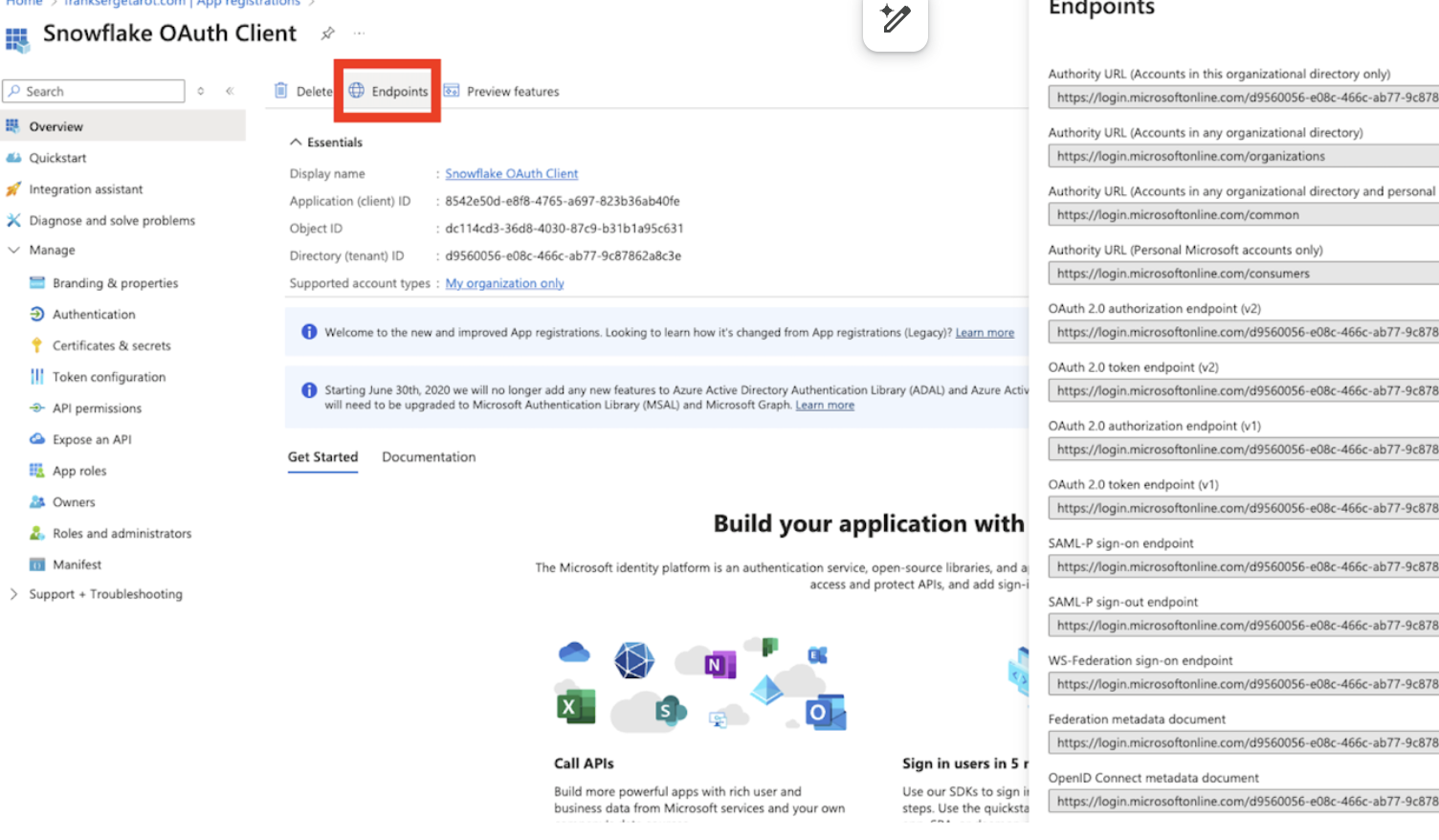Image resolution: width=1439 pixels, height=840 pixels.
Task: Click the Diagnose and solve problems wrench icon
Action: click(x=13, y=220)
